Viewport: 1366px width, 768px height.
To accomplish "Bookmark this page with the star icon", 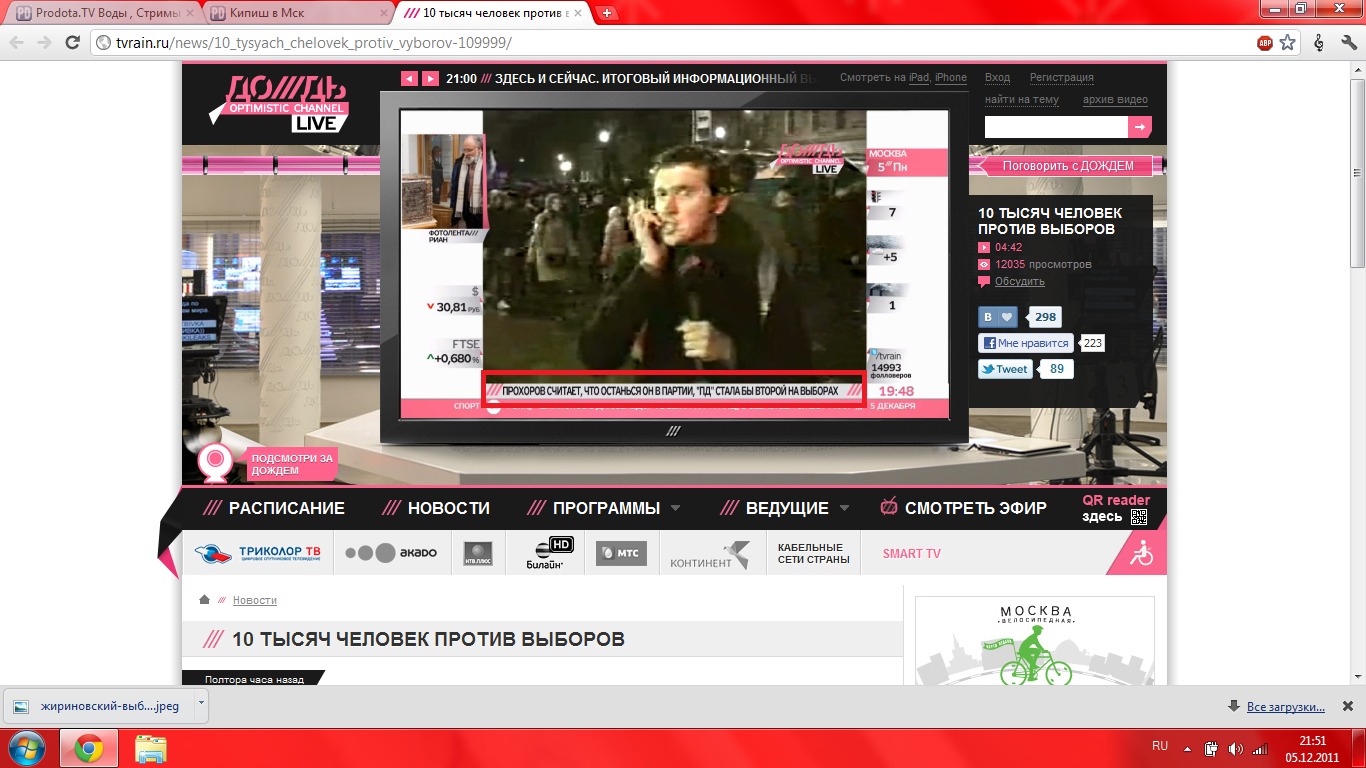I will click(x=1288, y=43).
